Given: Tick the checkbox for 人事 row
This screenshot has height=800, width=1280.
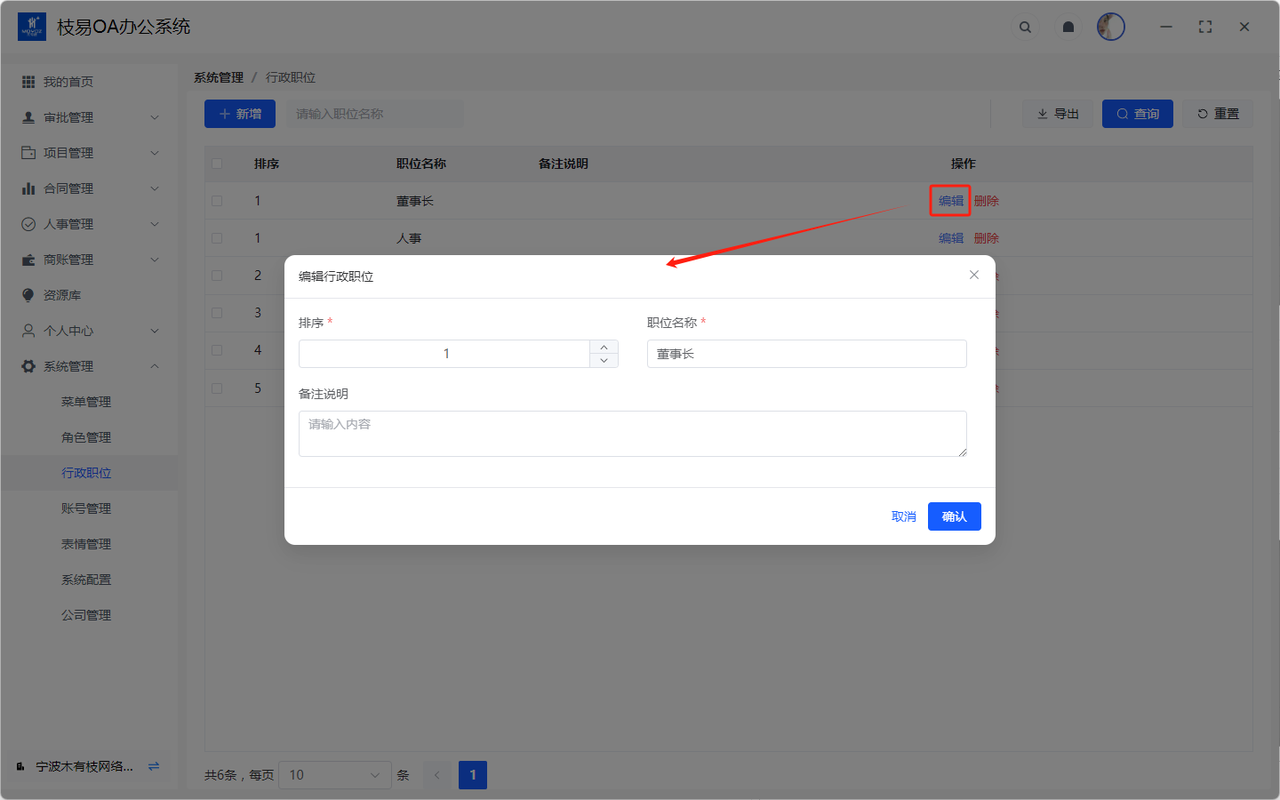Looking at the screenshot, I should 217,238.
